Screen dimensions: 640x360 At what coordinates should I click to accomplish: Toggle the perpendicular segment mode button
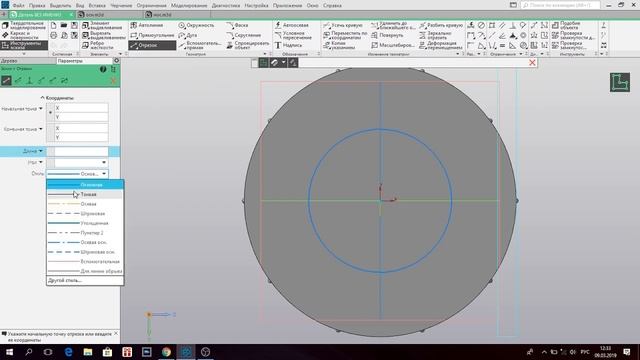pyautogui.click(x=29, y=80)
